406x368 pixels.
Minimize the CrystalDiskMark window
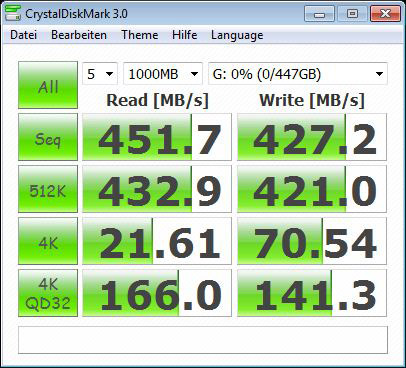pyautogui.click(x=319, y=14)
